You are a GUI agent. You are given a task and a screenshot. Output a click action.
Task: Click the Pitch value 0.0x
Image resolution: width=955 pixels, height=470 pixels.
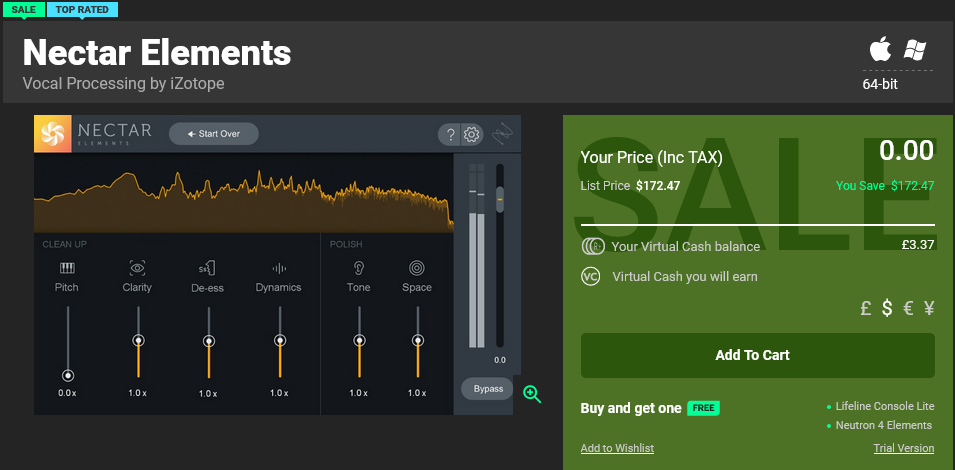68,393
